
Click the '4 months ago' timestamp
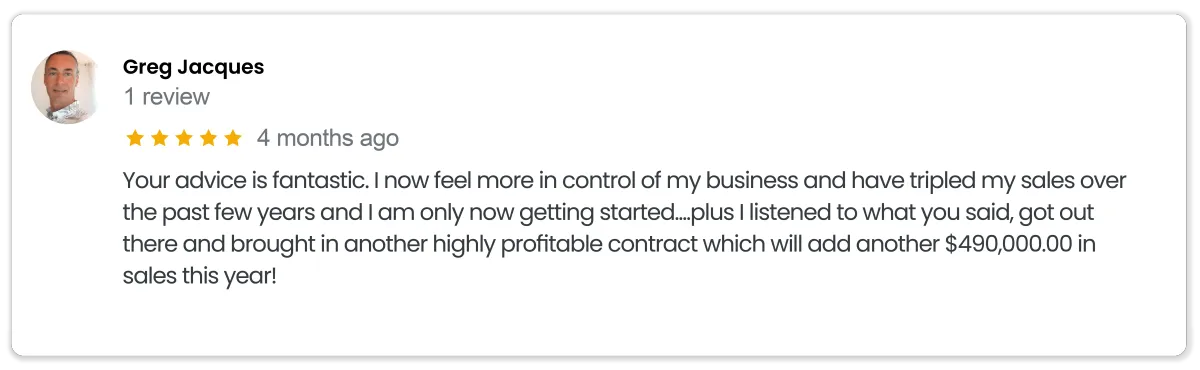[328, 138]
